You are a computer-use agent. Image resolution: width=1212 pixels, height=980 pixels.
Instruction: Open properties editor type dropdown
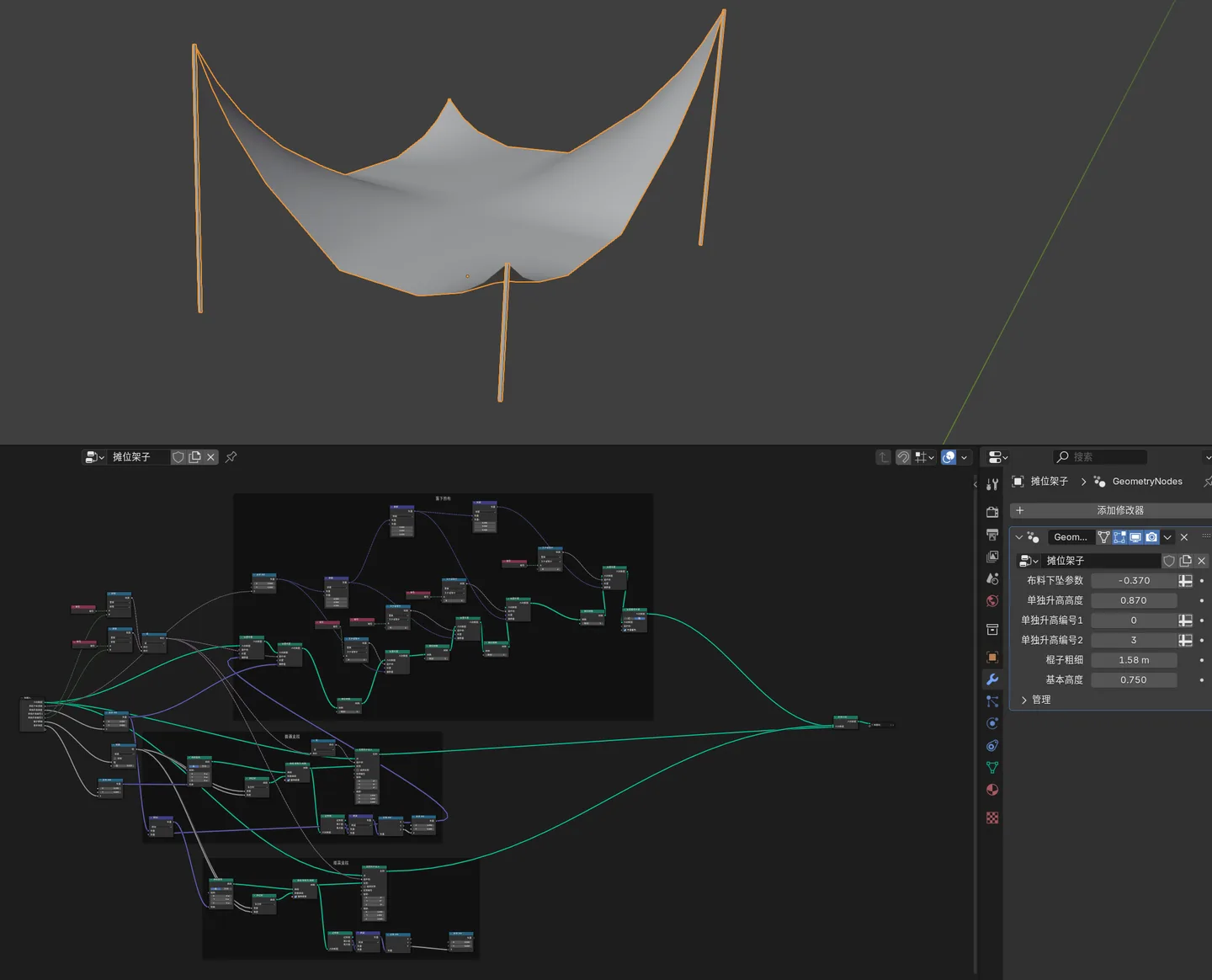point(998,457)
